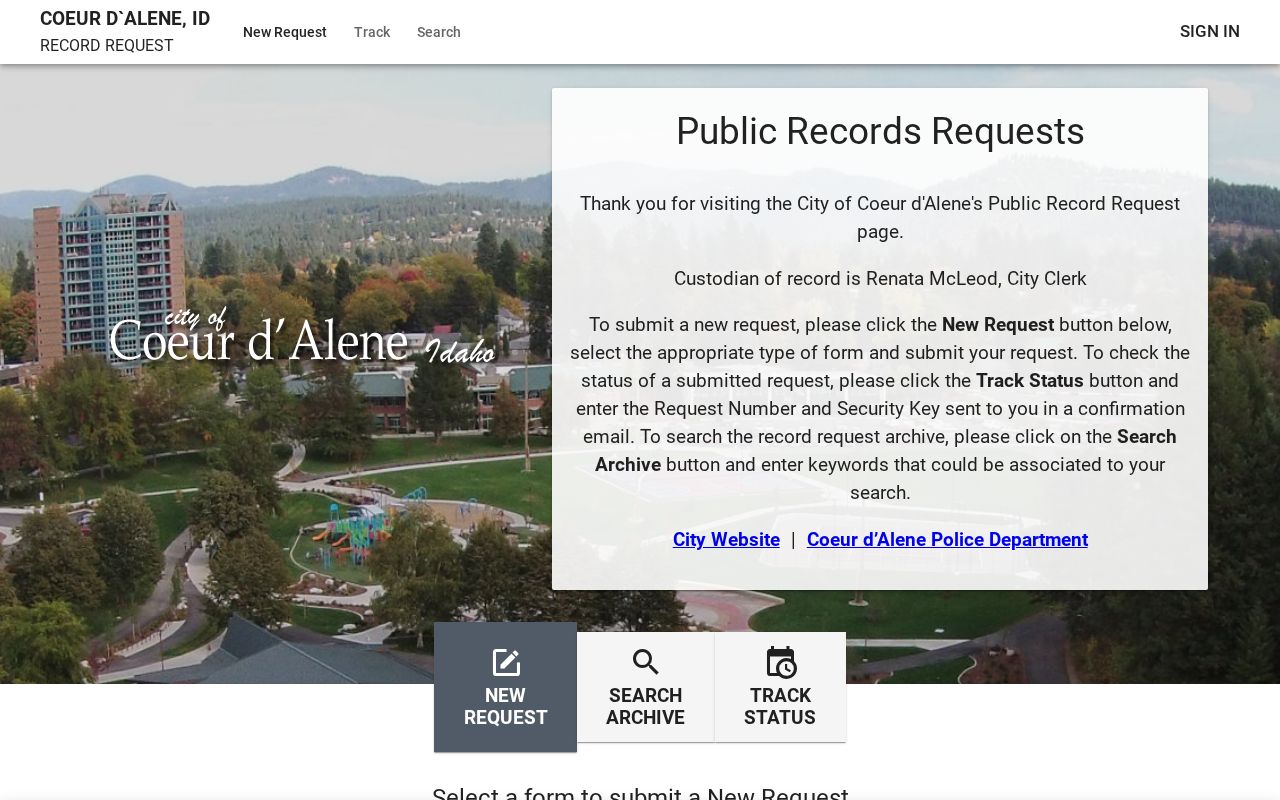Click the City of Coeur d'Alene Idaho logo

point(302,337)
